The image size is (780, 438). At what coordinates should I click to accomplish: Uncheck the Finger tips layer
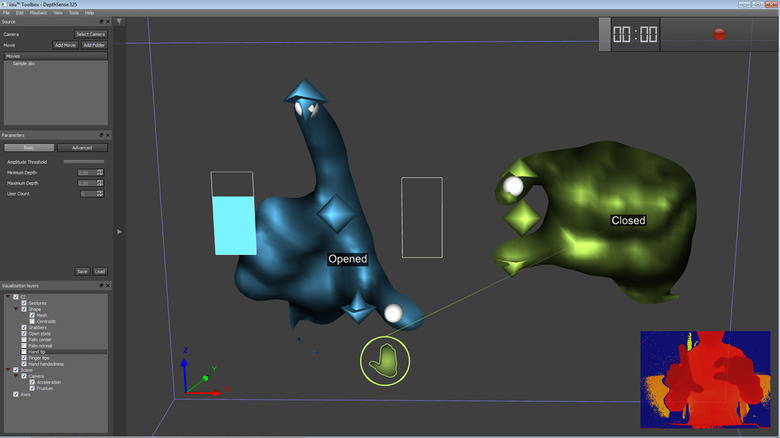pyautogui.click(x=24, y=357)
